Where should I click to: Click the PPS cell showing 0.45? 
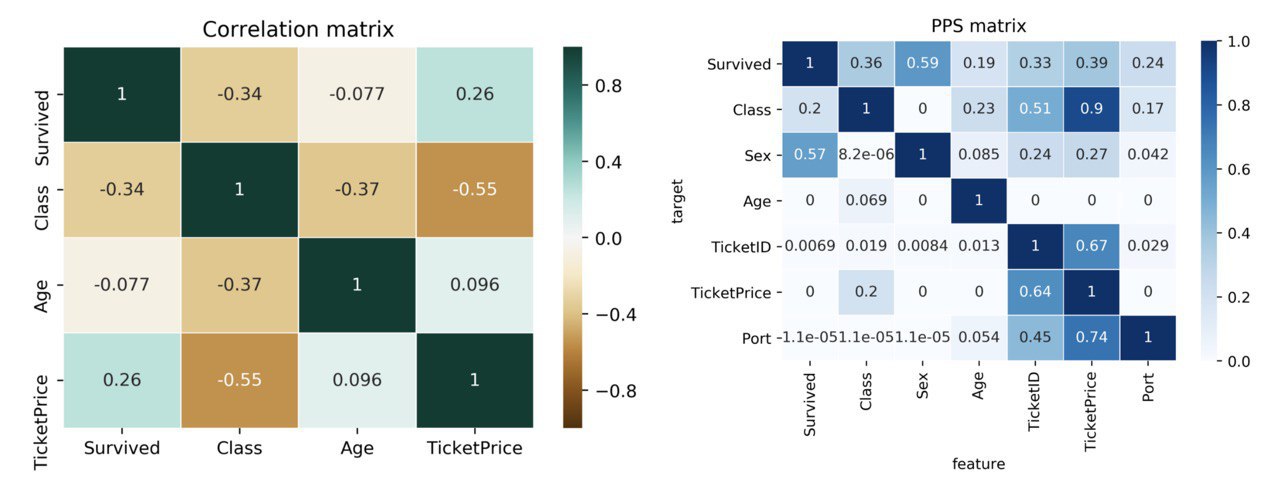pos(1035,338)
